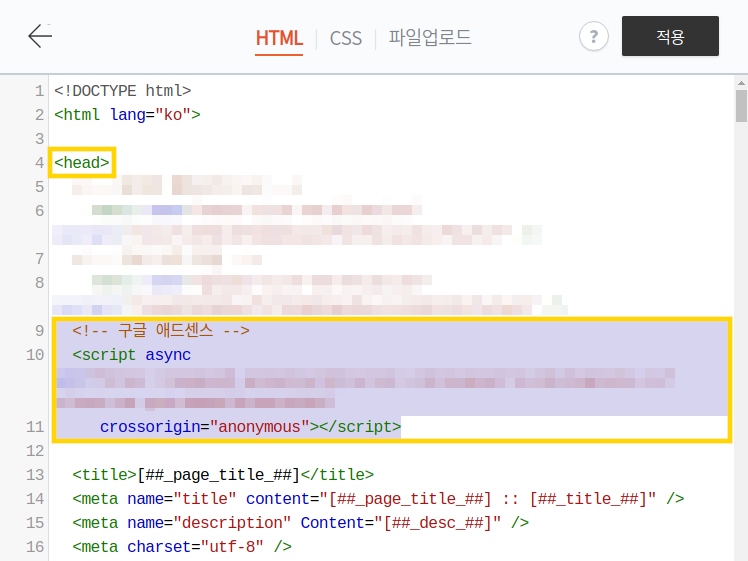
Task: Click the meta charset="utf-8" line
Action: point(182,547)
